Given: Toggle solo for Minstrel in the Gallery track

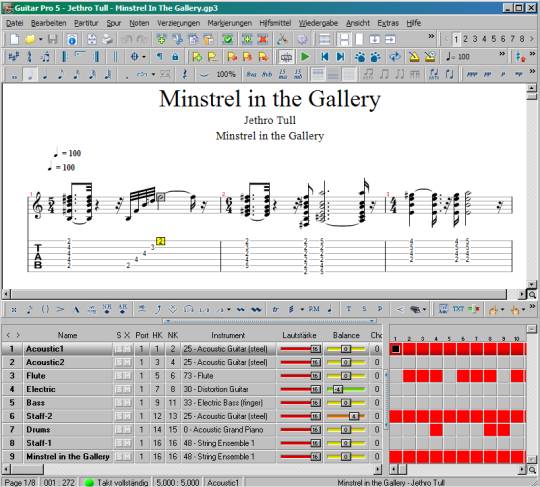Looking at the screenshot, I should 119,456.
